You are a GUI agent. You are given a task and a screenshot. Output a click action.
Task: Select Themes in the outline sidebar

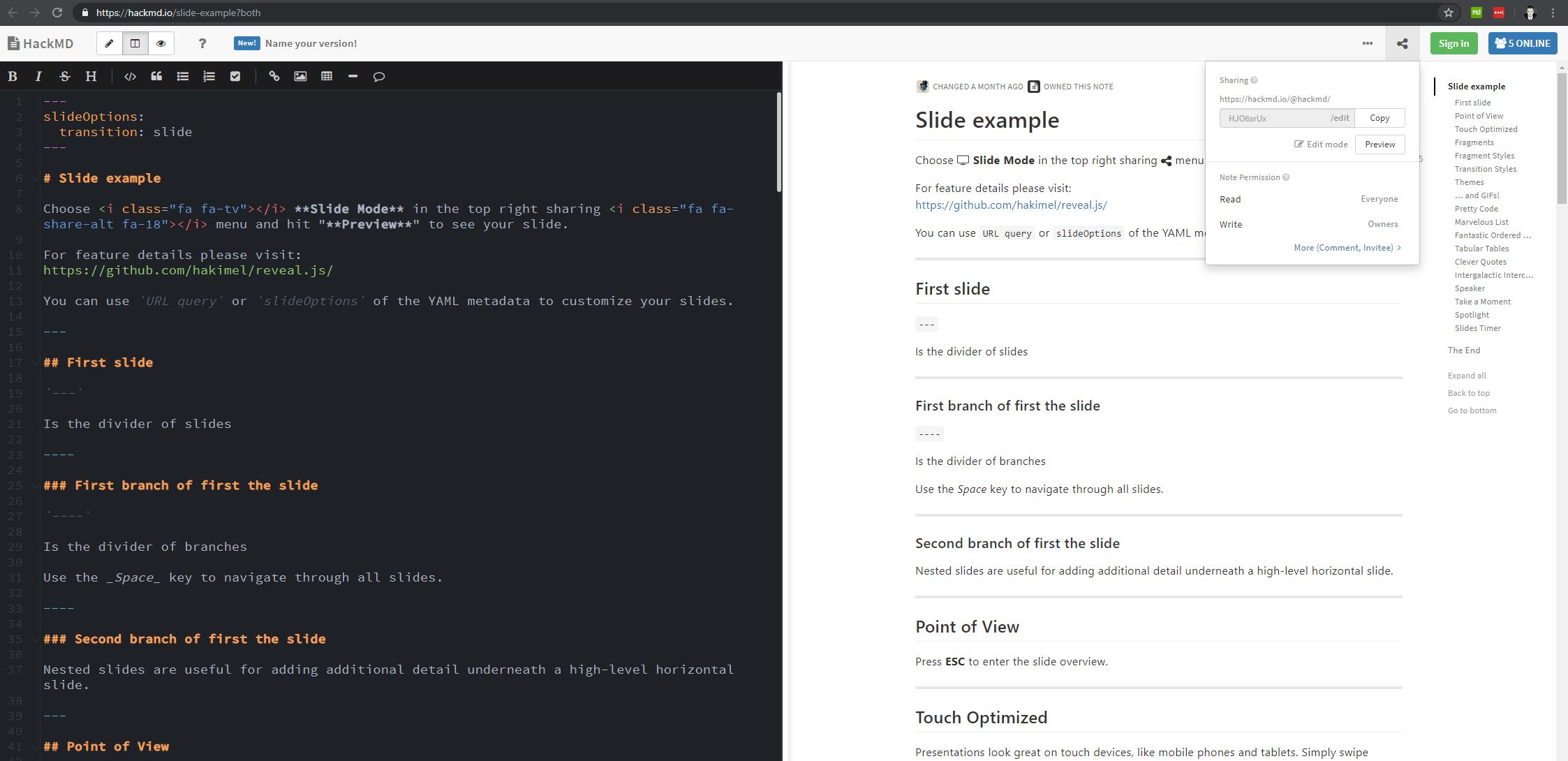(x=1469, y=182)
